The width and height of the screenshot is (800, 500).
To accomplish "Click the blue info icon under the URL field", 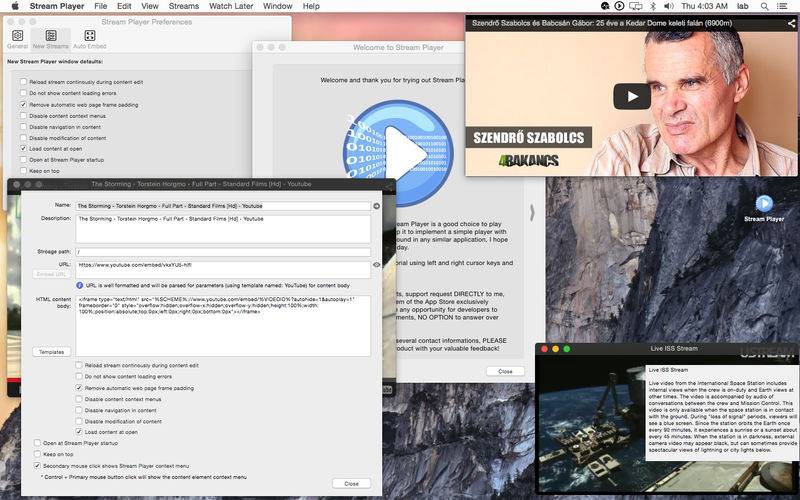I will tap(80, 286).
